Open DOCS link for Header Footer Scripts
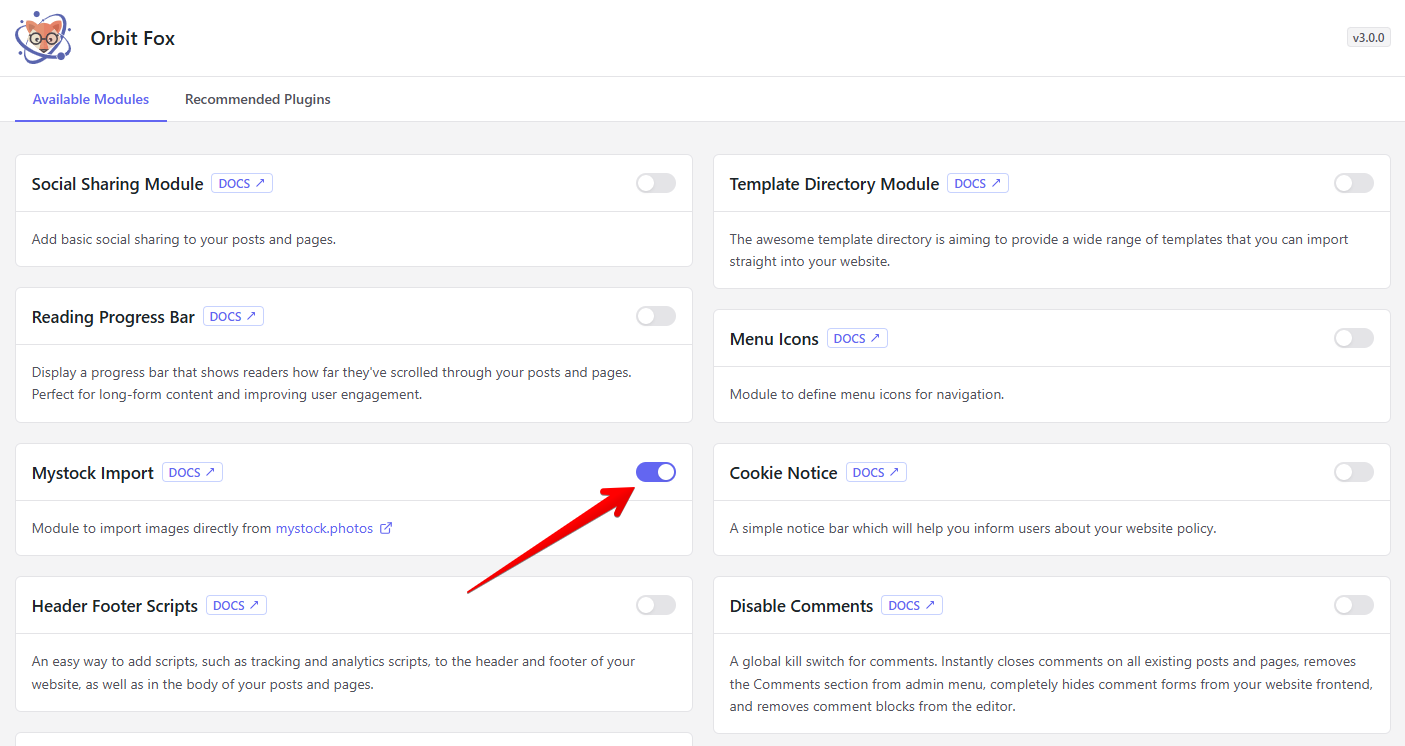The width and height of the screenshot is (1405, 746). click(236, 605)
